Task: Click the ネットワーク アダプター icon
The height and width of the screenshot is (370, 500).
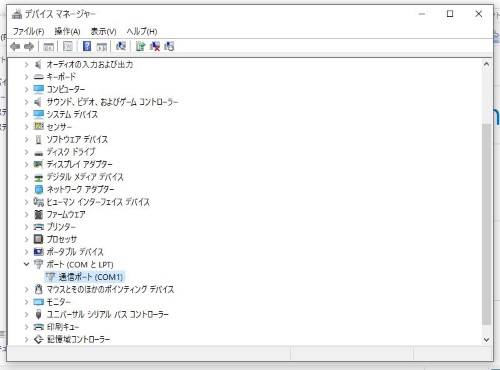Action: (x=38, y=189)
